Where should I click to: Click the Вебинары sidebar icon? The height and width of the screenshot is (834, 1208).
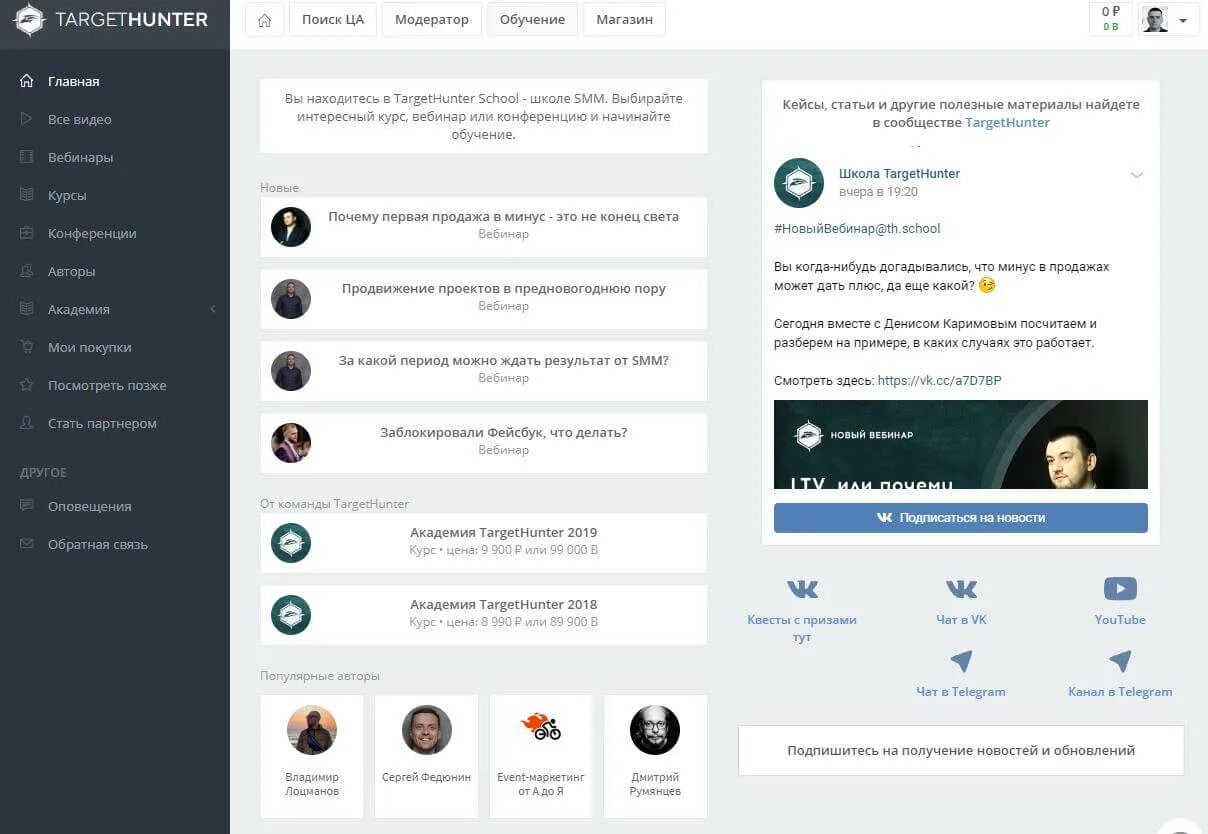tap(27, 157)
